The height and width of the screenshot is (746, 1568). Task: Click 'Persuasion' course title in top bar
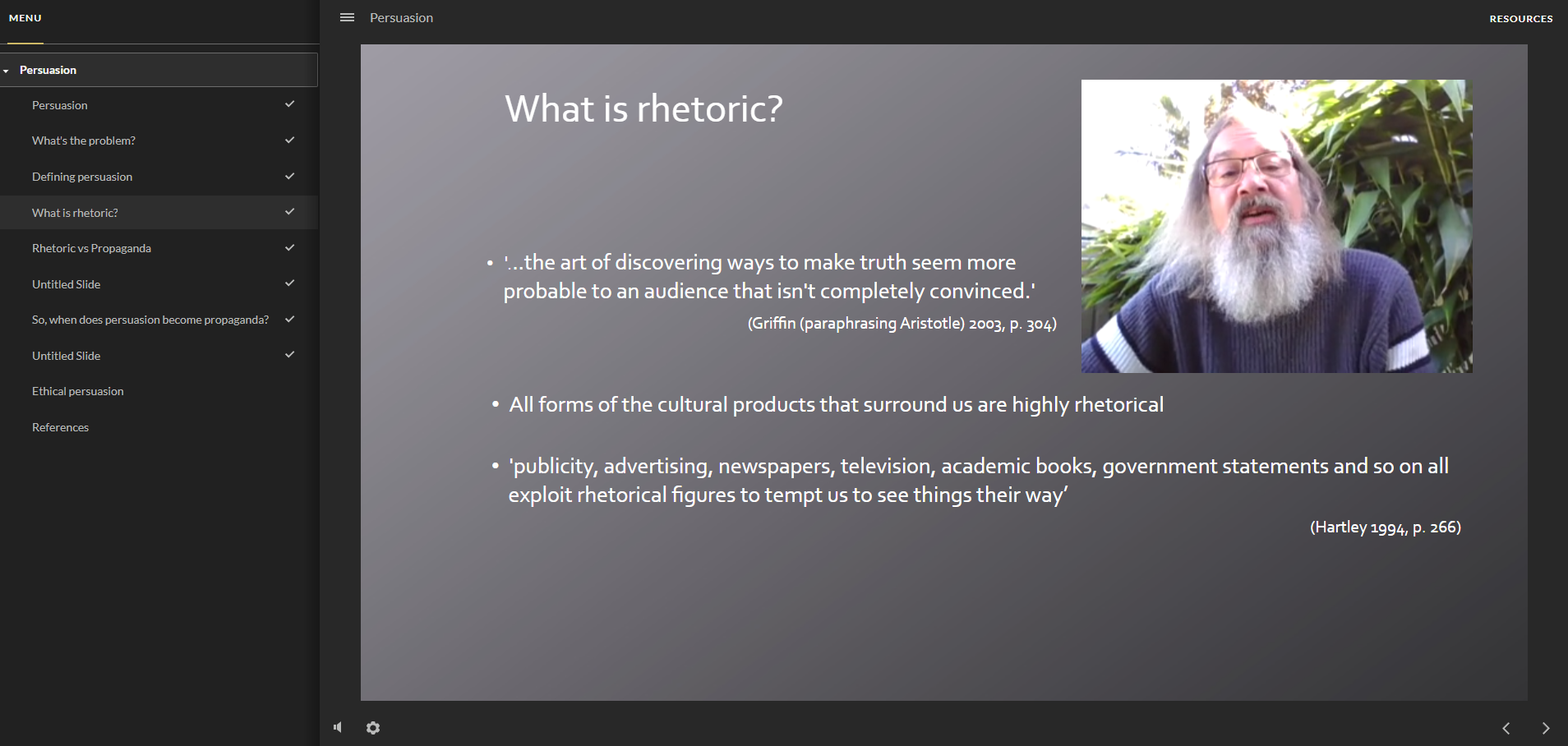401,17
